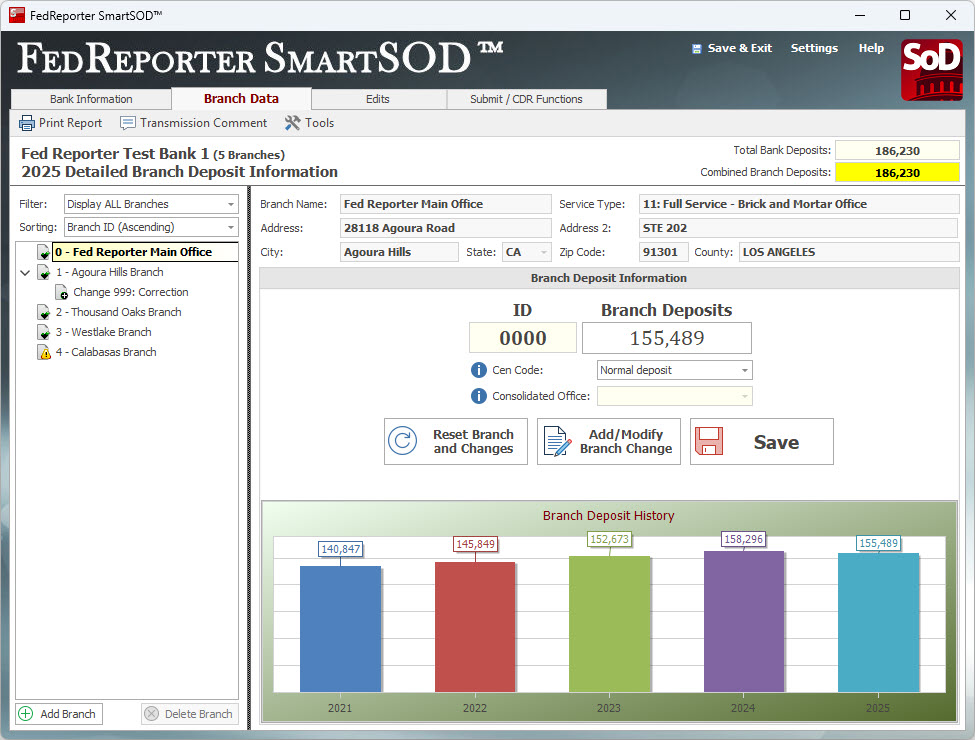The width and height of the screenshot is (975, 740).
Task: Open the Sorting Branch ID dropdown
Action: (231, 227)
